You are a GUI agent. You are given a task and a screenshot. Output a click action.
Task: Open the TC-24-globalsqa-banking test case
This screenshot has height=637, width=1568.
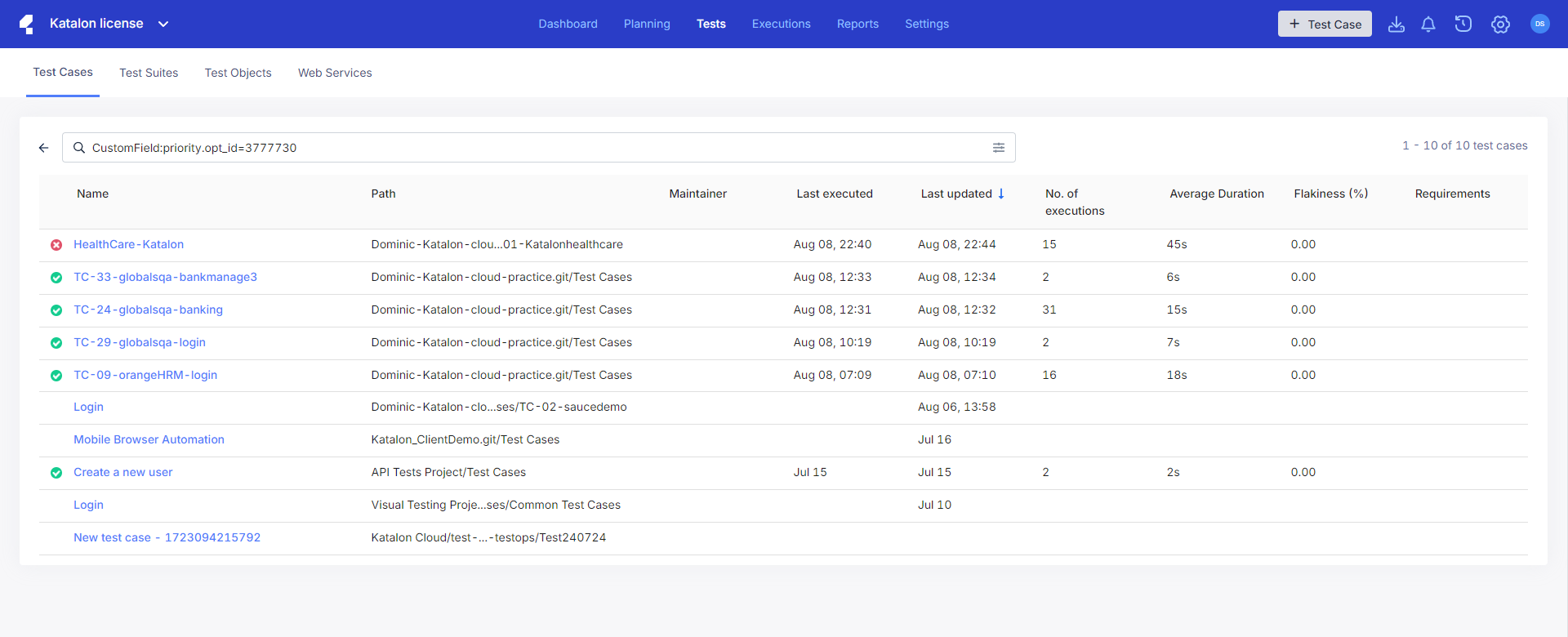(148, 310)
